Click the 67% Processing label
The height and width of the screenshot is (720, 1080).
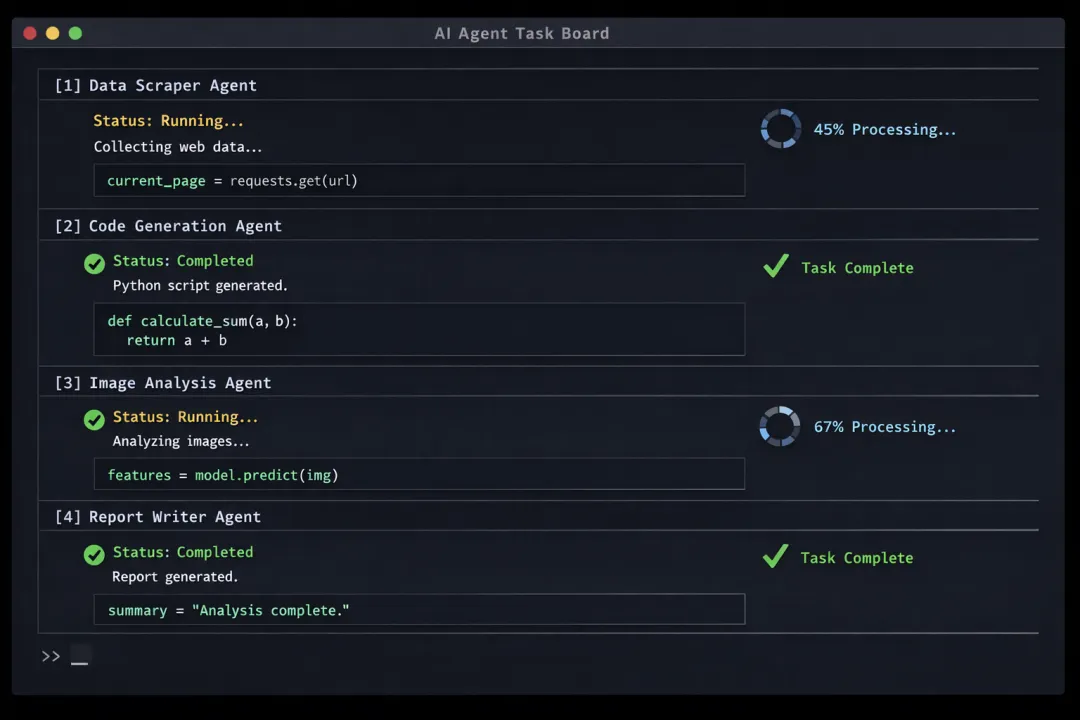(884, 427)
